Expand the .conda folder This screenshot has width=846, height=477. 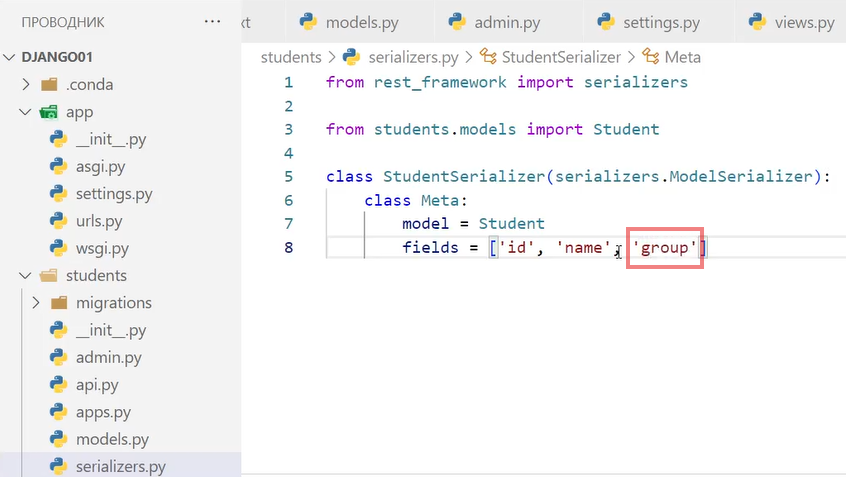click(27, 85)
